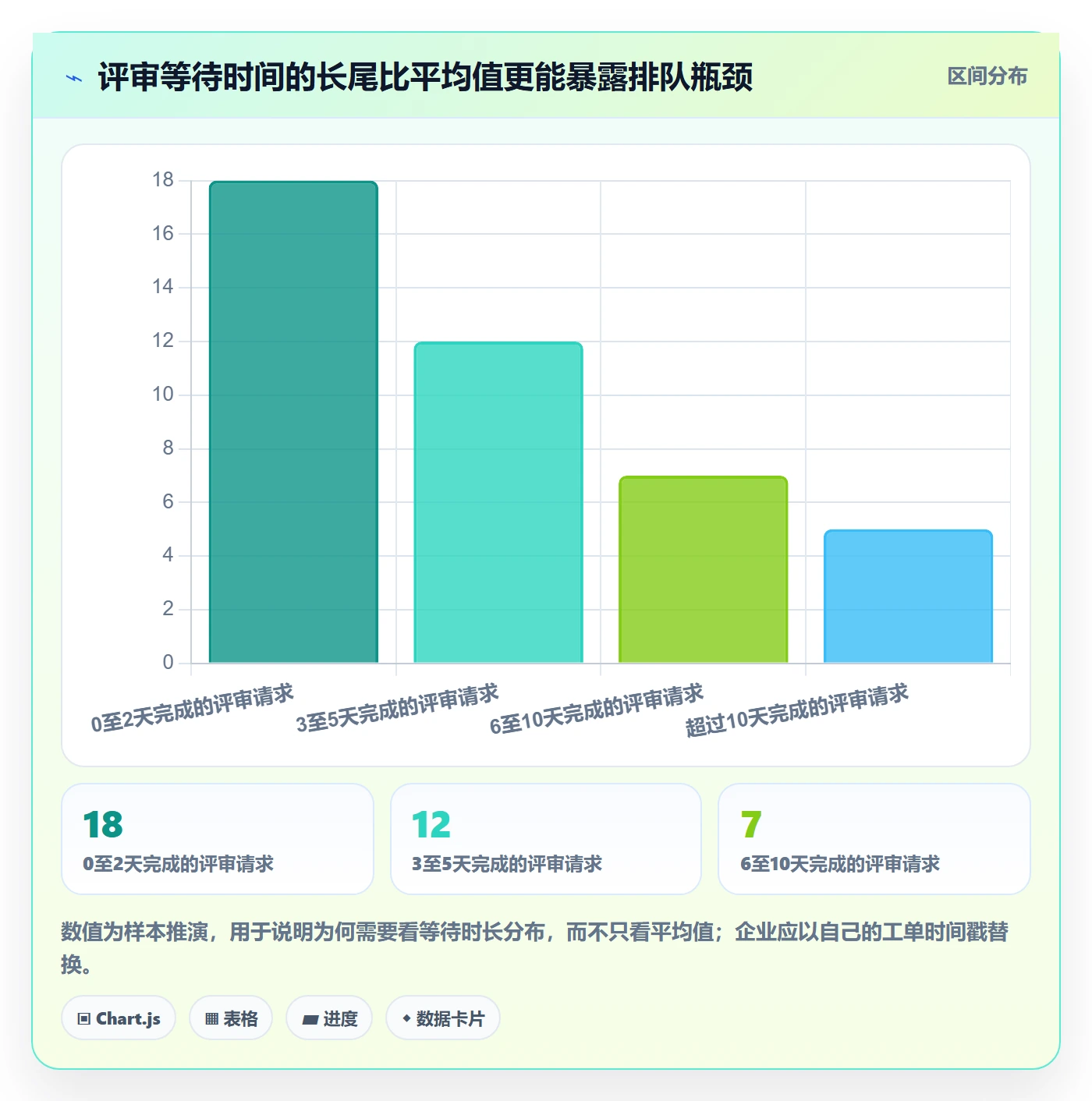Image resolution: width=1092 pixels, height=1101 pixels.
Task: Click the 进度 tag chip
Action: [329, 1018]
